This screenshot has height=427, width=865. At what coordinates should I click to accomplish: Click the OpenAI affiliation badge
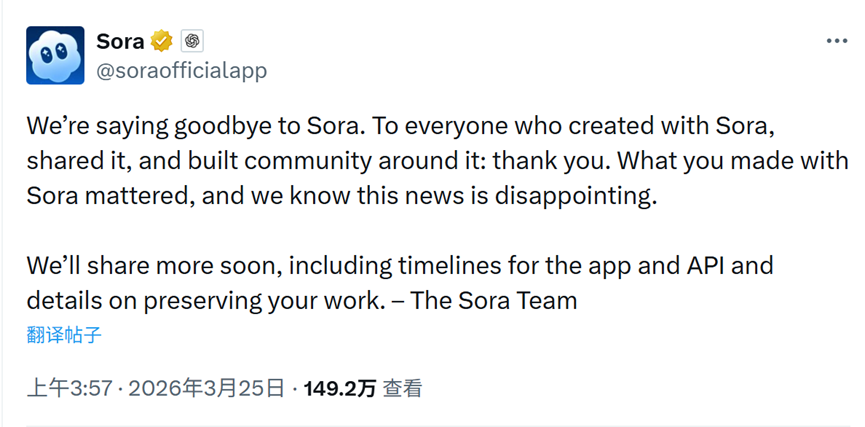coord(192,41)
